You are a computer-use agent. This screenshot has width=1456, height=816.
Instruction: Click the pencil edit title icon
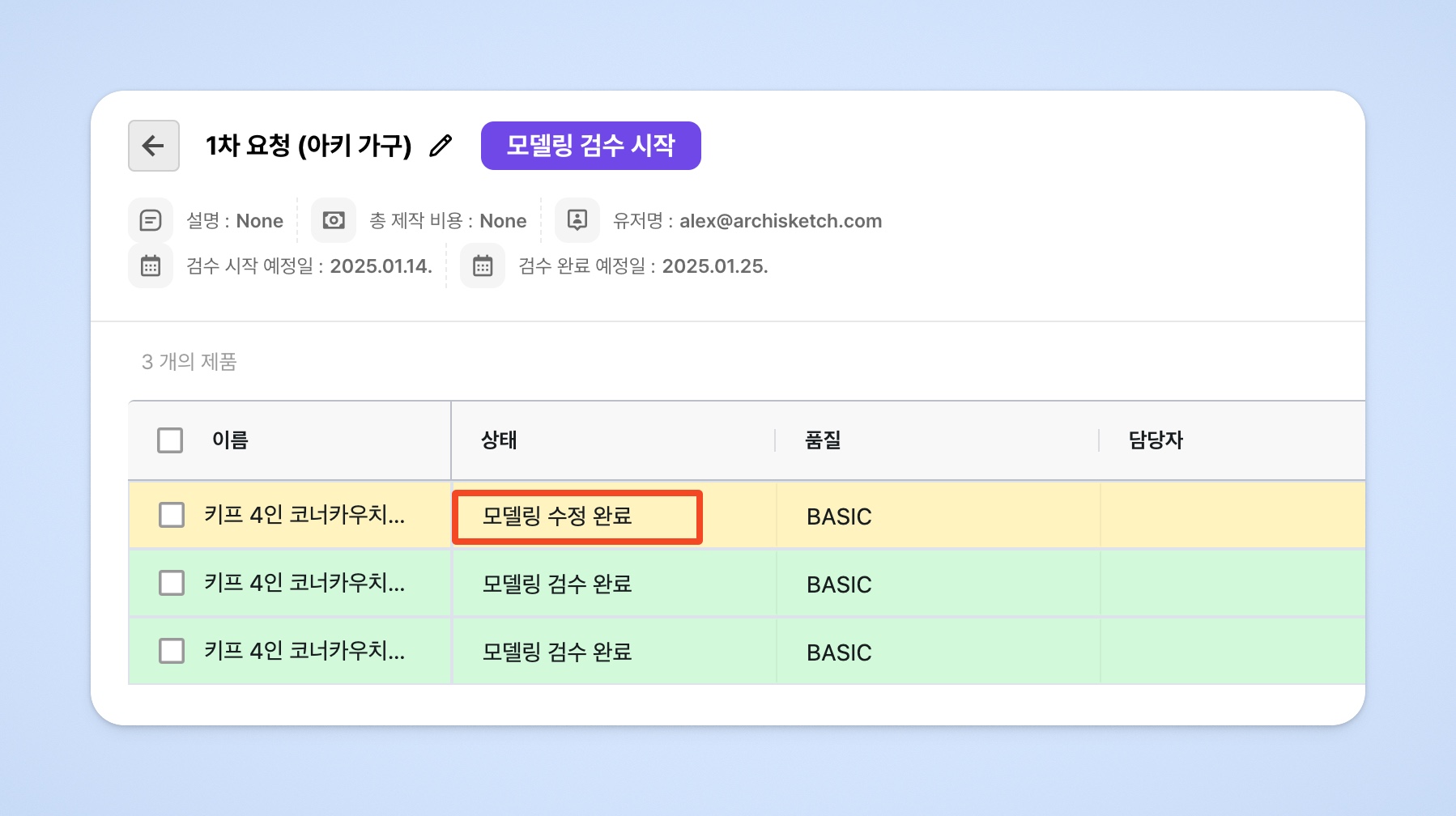point(441,146)
